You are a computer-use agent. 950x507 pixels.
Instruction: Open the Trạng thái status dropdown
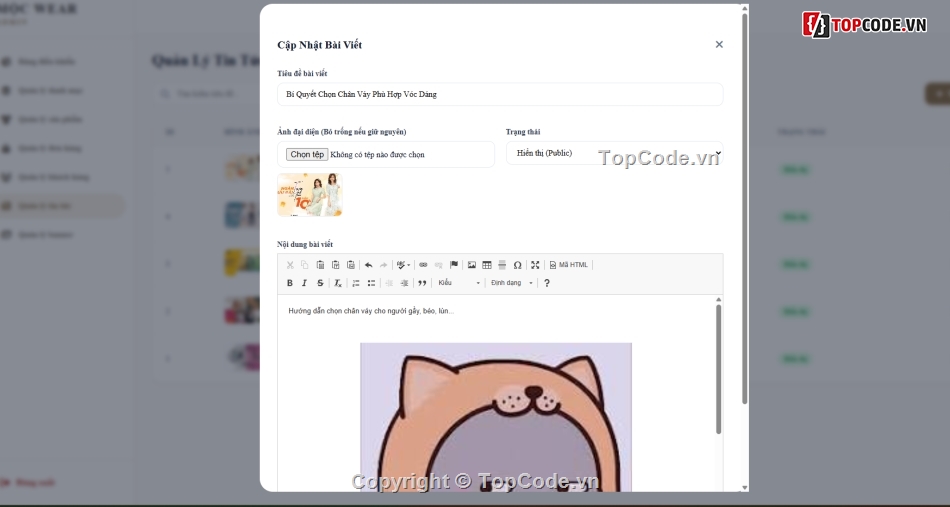point(614,153)
